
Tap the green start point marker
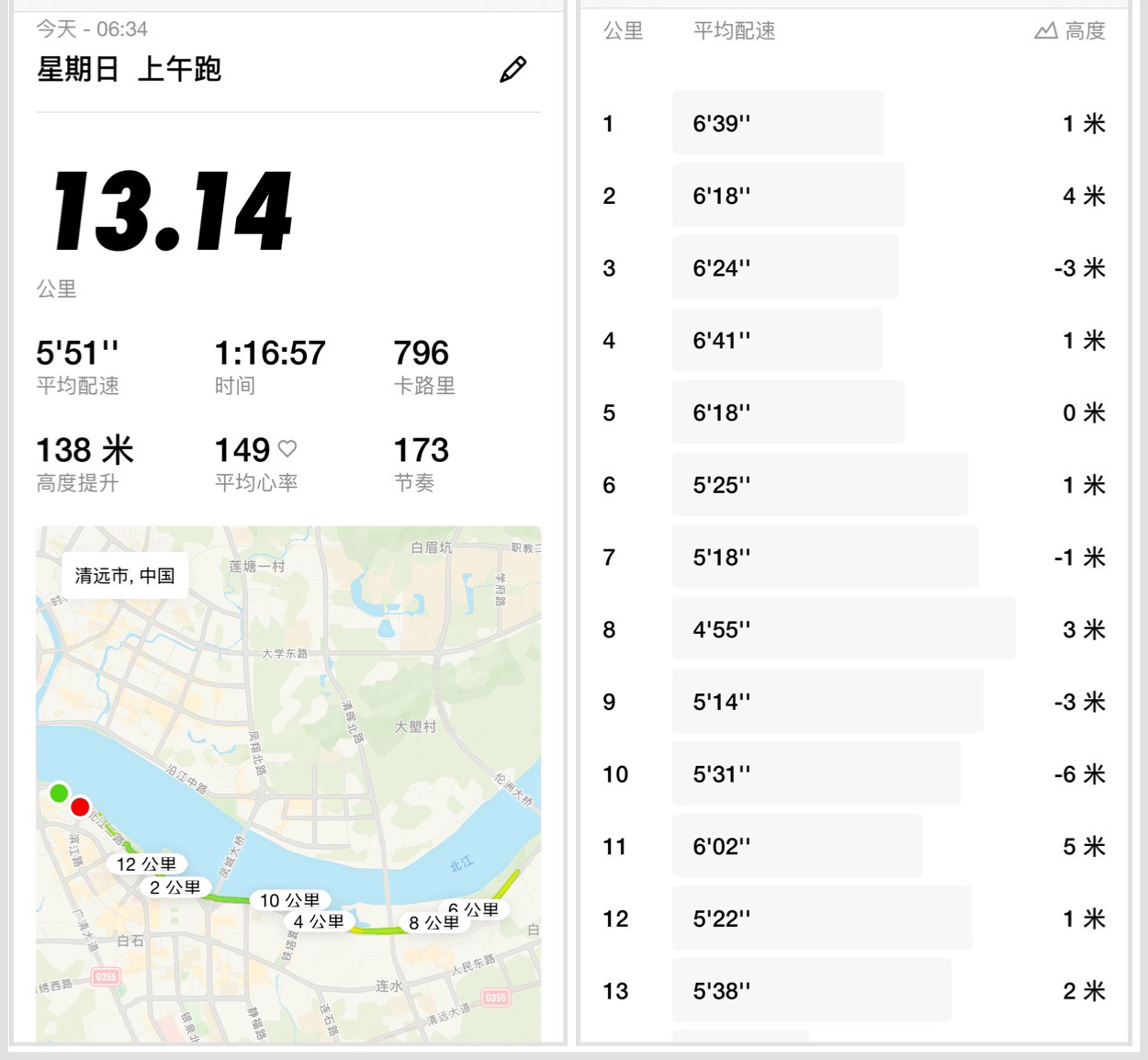pos(59,792)
